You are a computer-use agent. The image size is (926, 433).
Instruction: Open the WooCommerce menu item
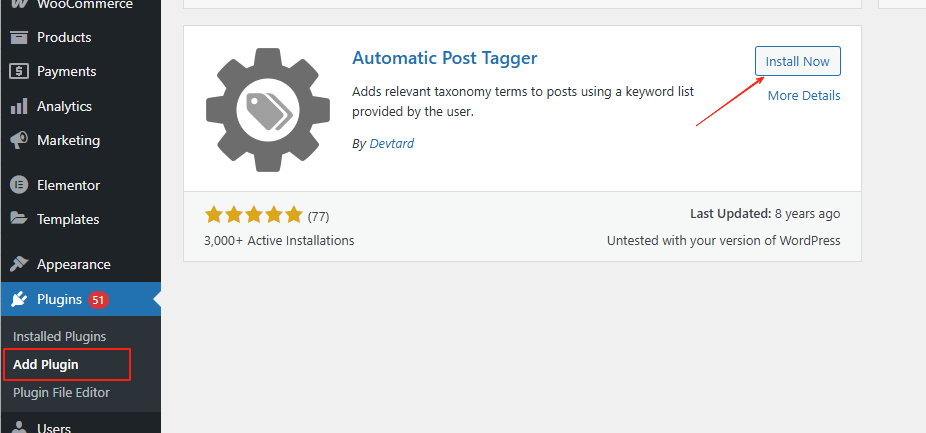coord(84,5)
